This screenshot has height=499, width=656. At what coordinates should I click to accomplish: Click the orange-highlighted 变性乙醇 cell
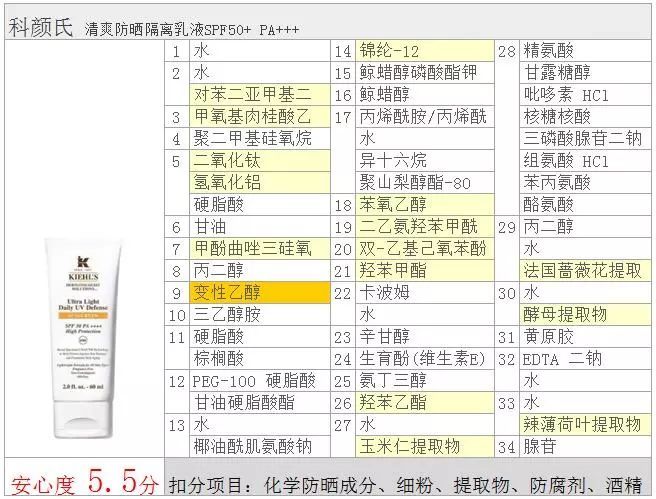coord(260,293)
